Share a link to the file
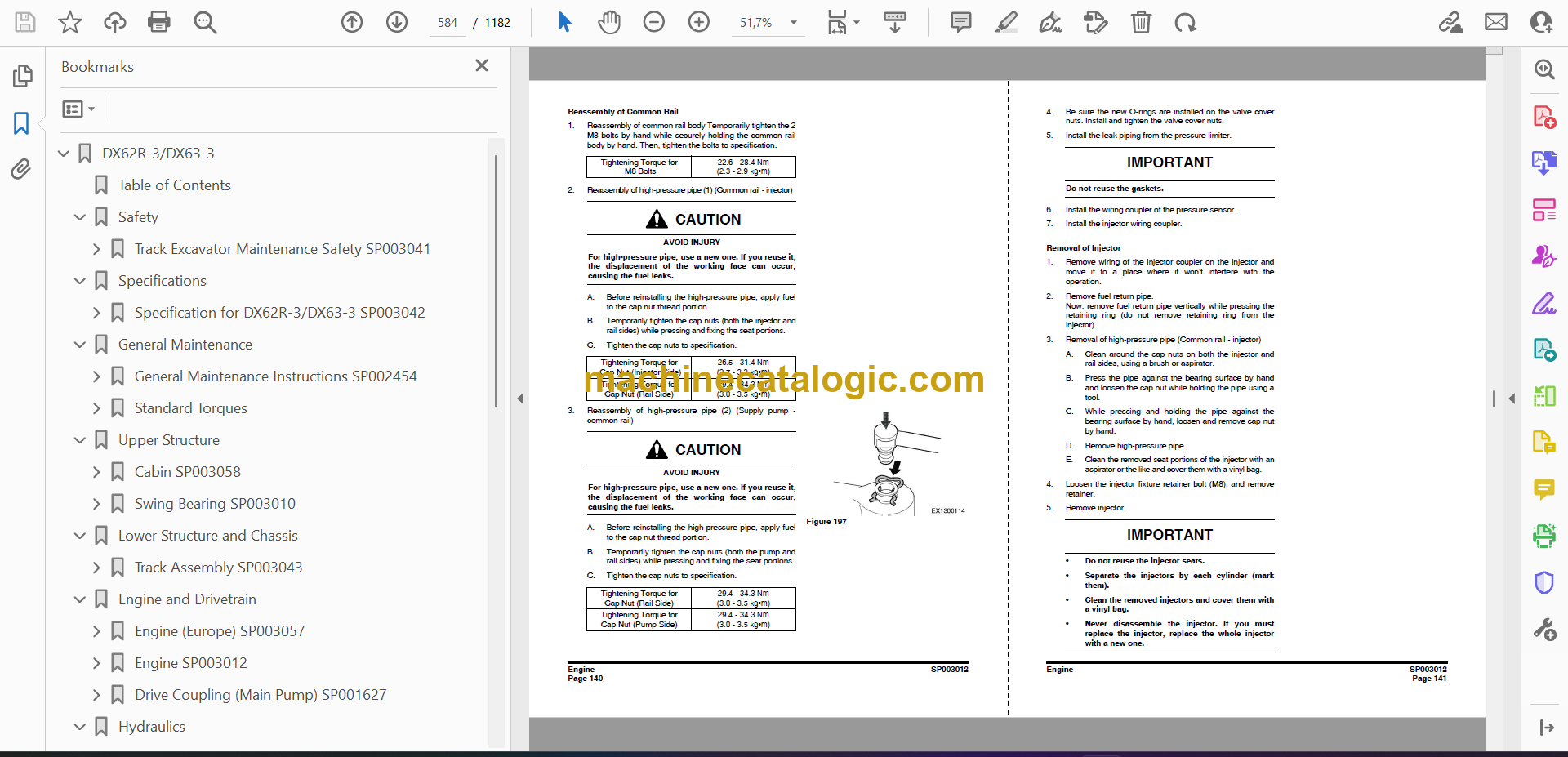Viewport: 1568px width, 757px height. tap(1451, 22)
